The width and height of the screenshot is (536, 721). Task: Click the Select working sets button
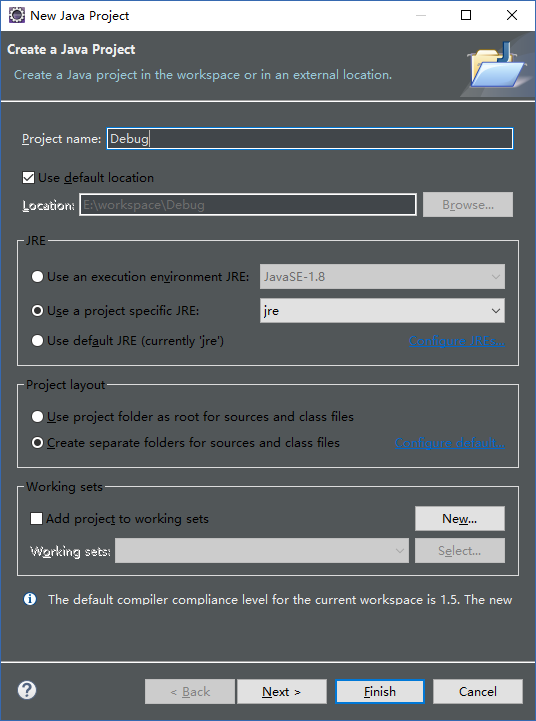460,550
